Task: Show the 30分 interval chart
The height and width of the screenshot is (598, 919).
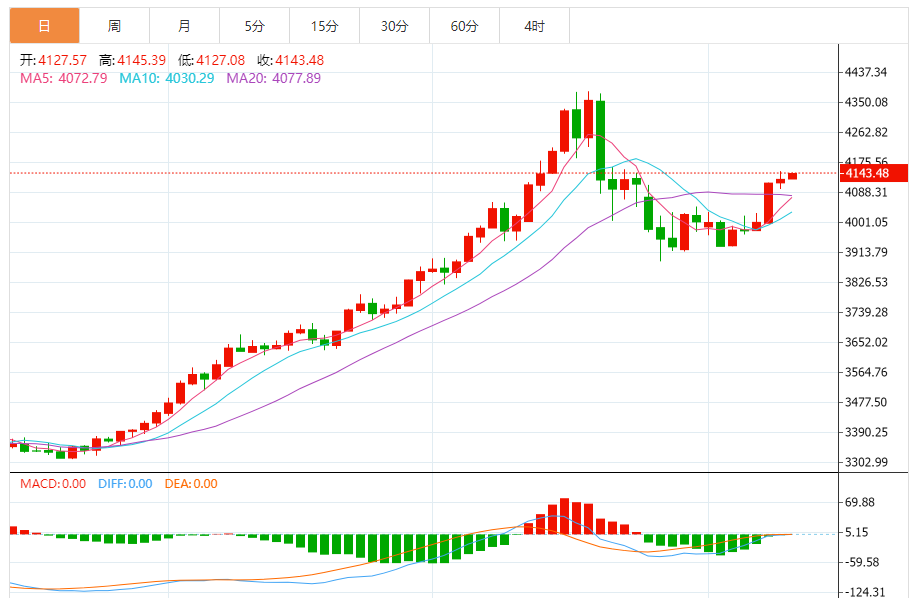Action: (x=394, y=26)
